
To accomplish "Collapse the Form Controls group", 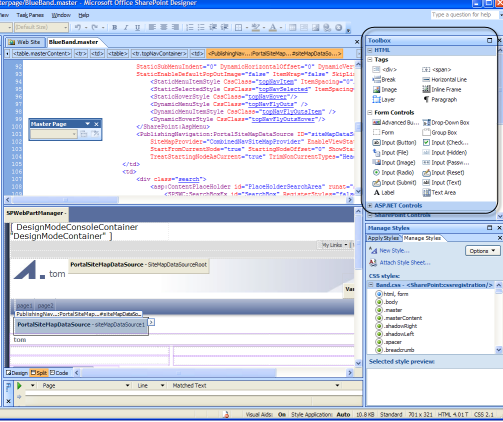I will click(370, 113).
